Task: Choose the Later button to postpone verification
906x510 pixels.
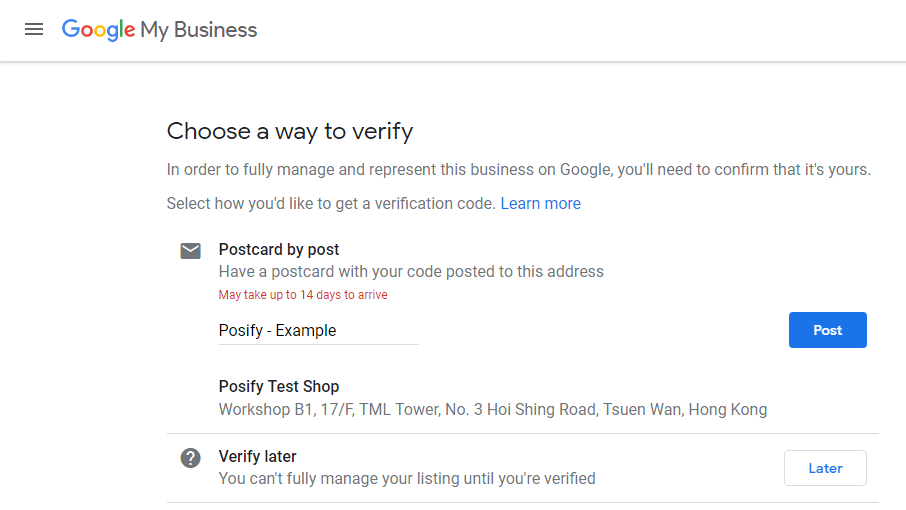Action: coord(825,468)
